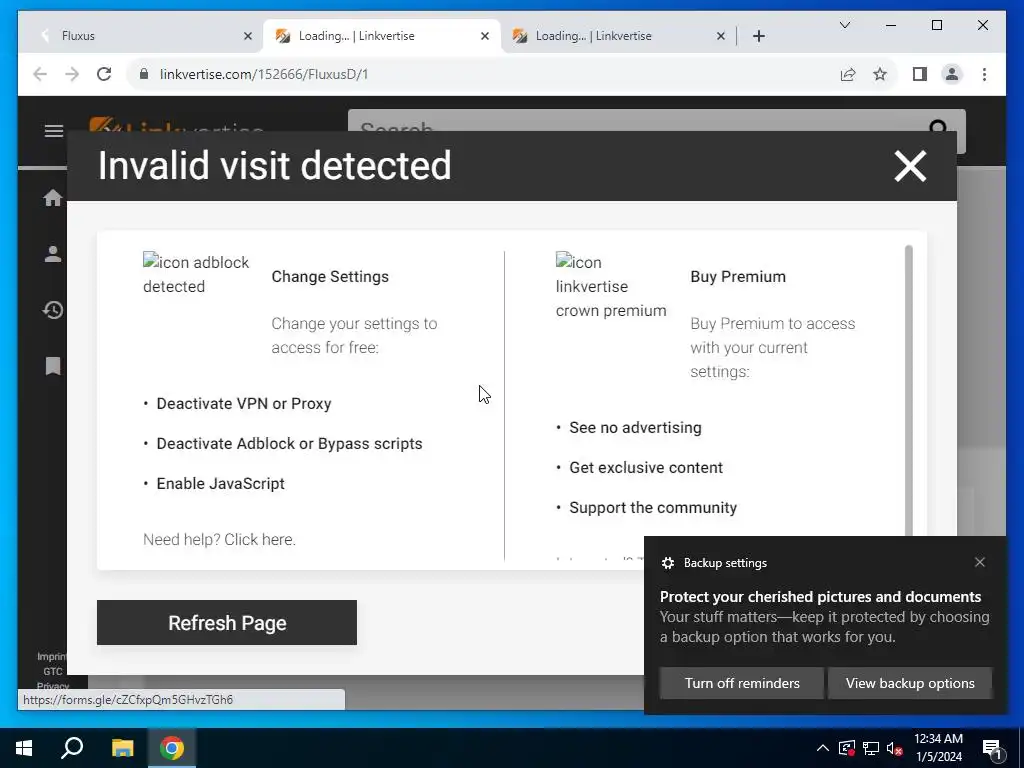The width and height of the screenshot is (1024, 768).
Task: Open the GTC footer link
Action: tap(53, 671)
